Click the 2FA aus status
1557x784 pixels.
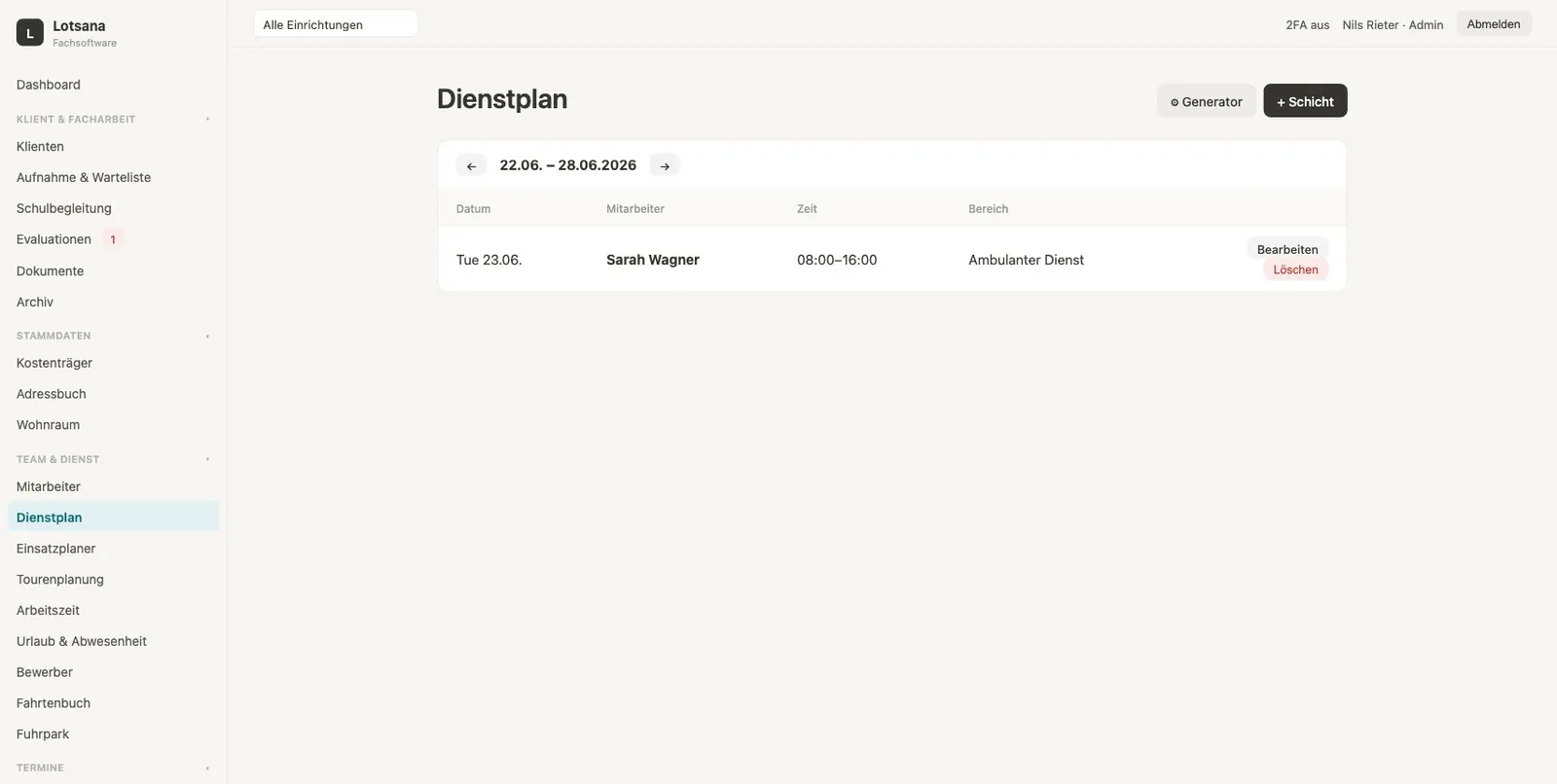[1307, 25]
